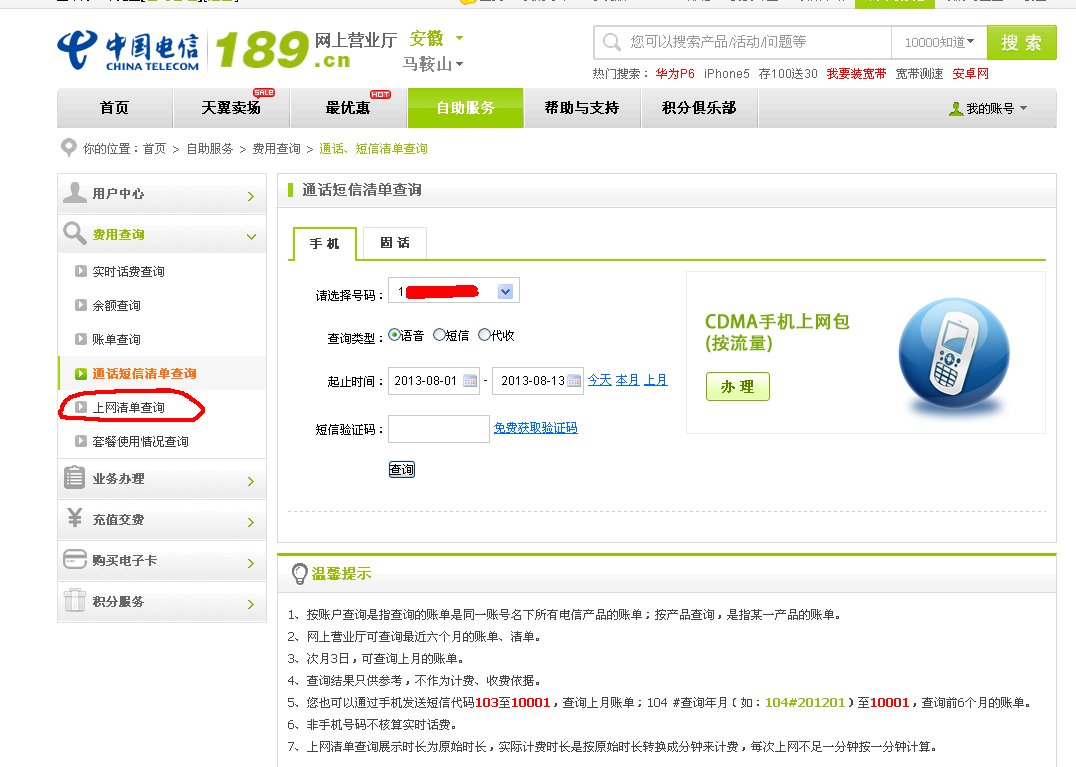Viewport: 1076px width, 767px height.
Task: Open the 帮助与支持 menu item
Action: point(582,106)
